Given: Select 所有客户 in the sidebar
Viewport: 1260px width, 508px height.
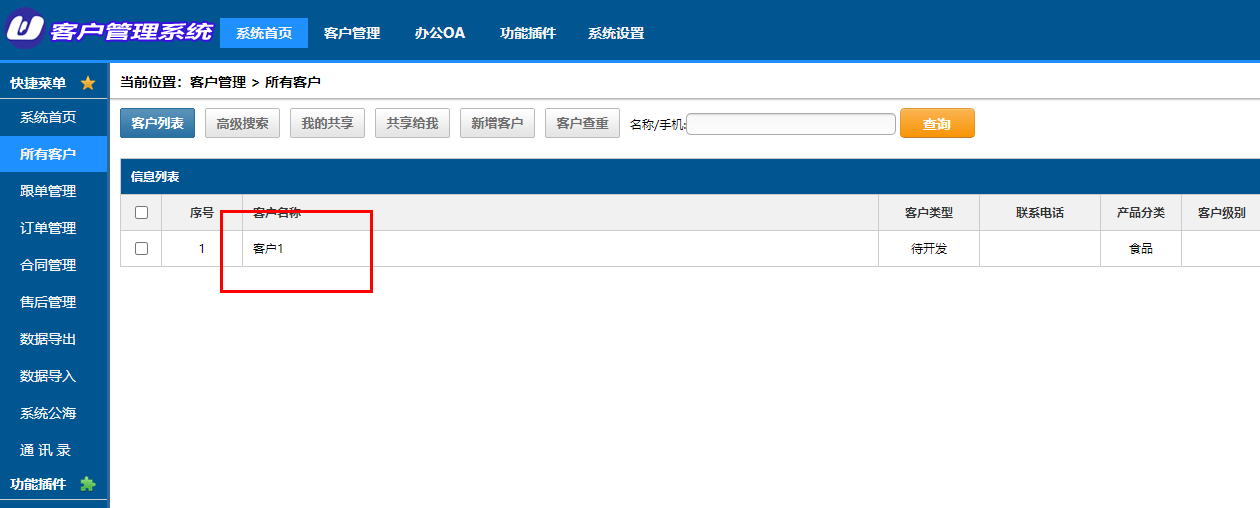Looking at the screenshot, I should point(54,154).
